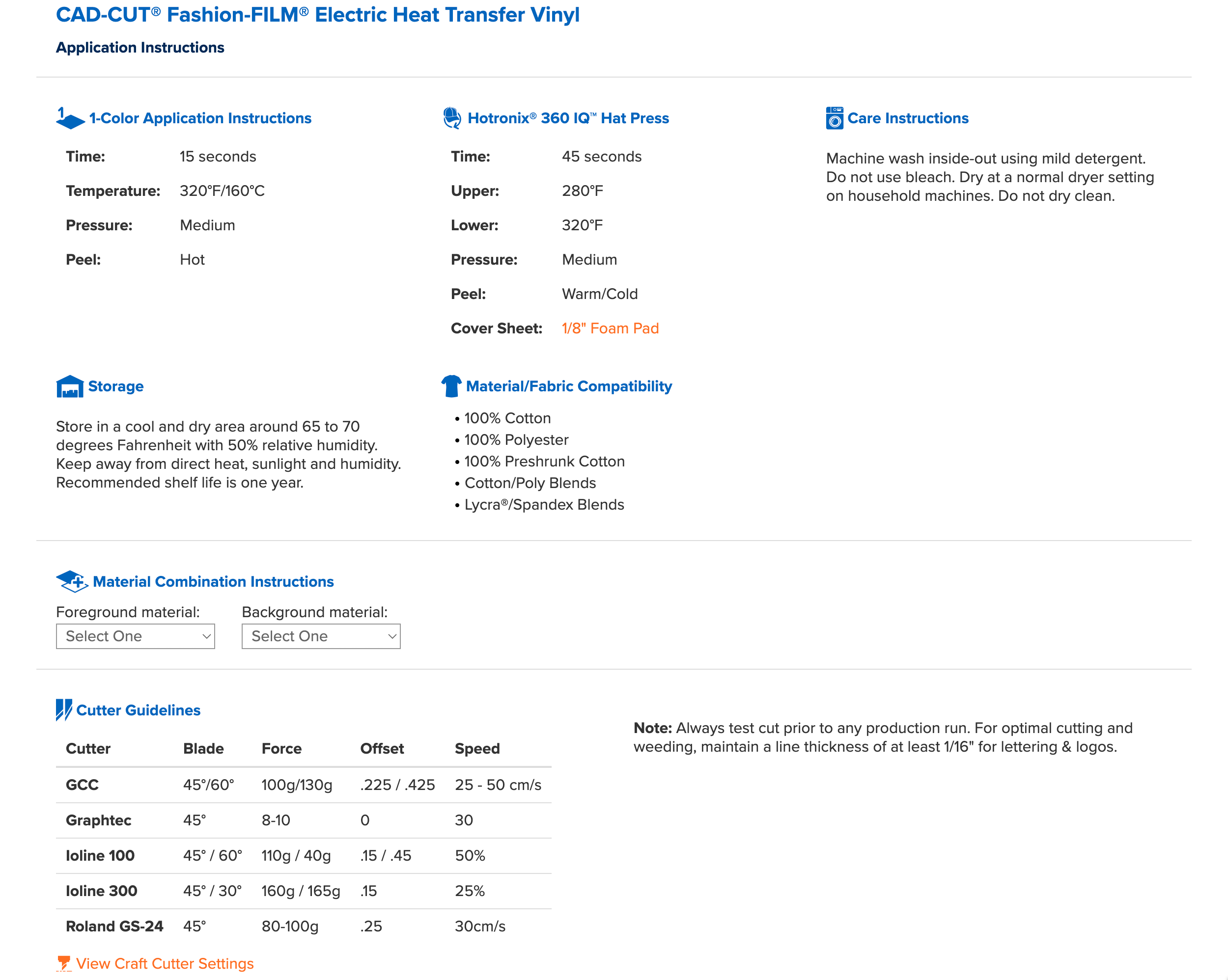
Task: Click the CAD-CUT Fashion-FILM page title
Action: click(317, 14)
